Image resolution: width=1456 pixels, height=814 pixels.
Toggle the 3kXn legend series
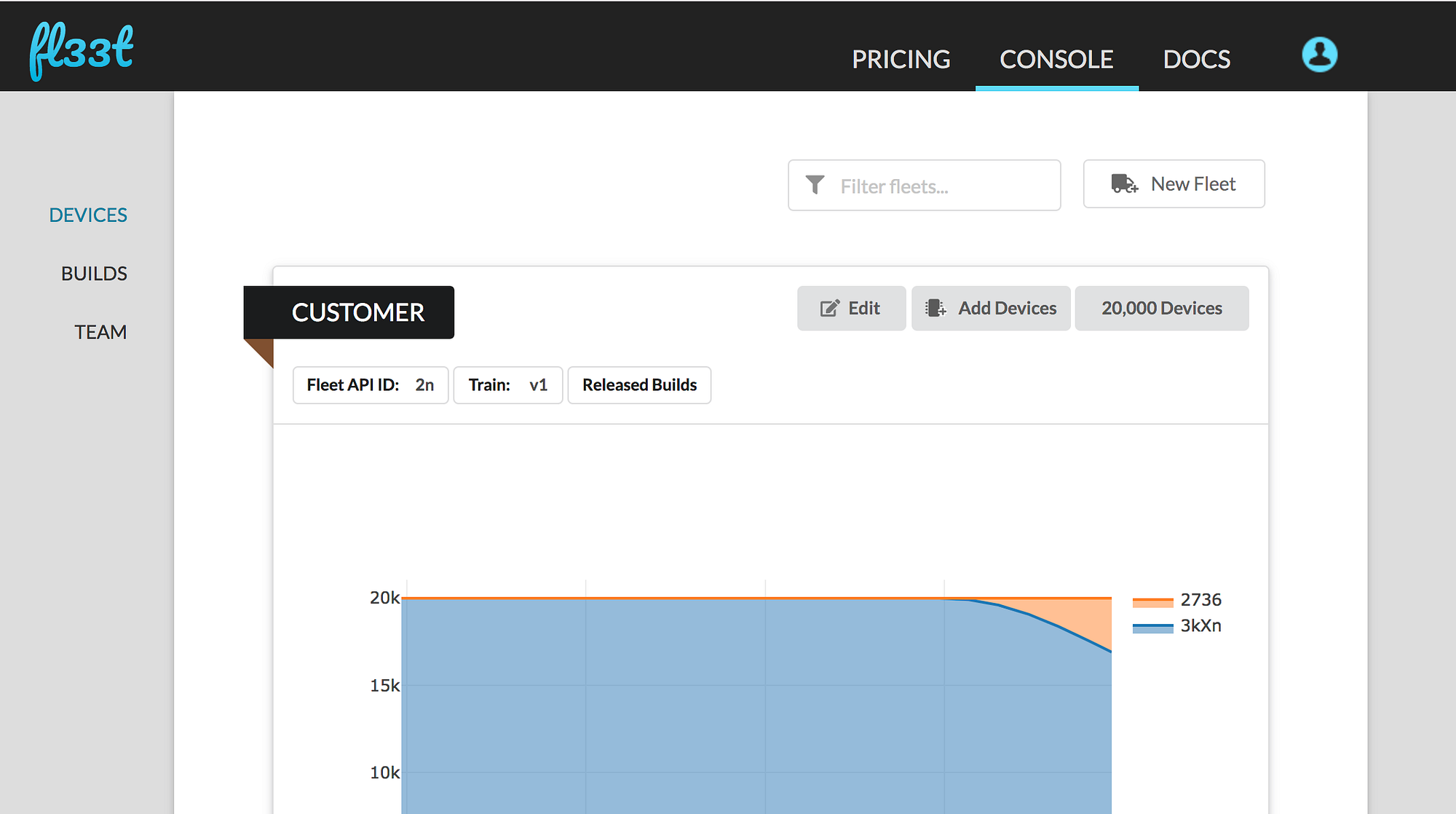1200,626
